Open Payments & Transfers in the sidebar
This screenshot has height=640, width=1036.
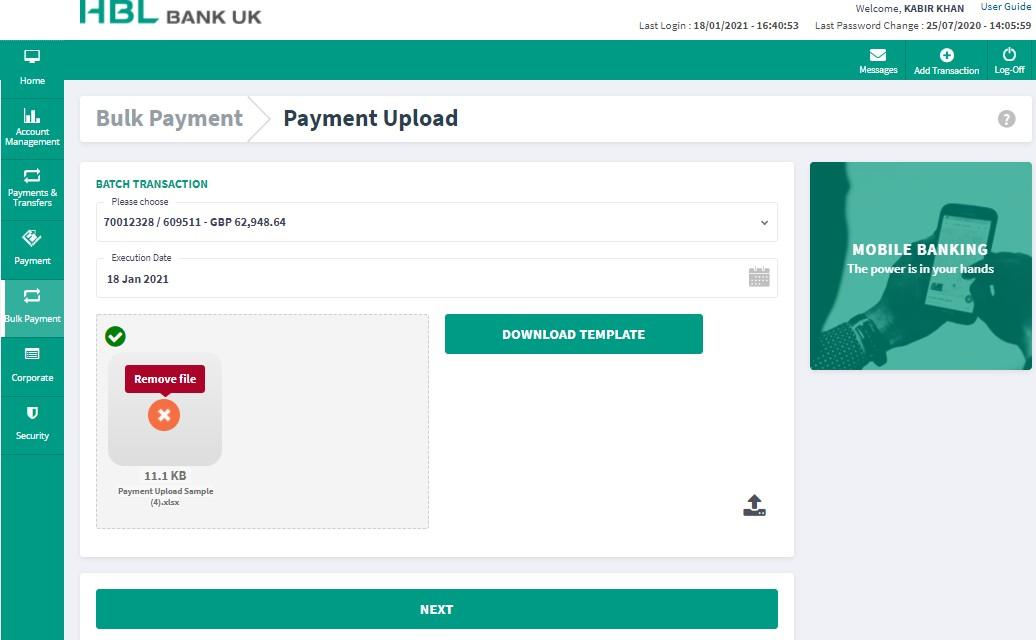point(32,188)
